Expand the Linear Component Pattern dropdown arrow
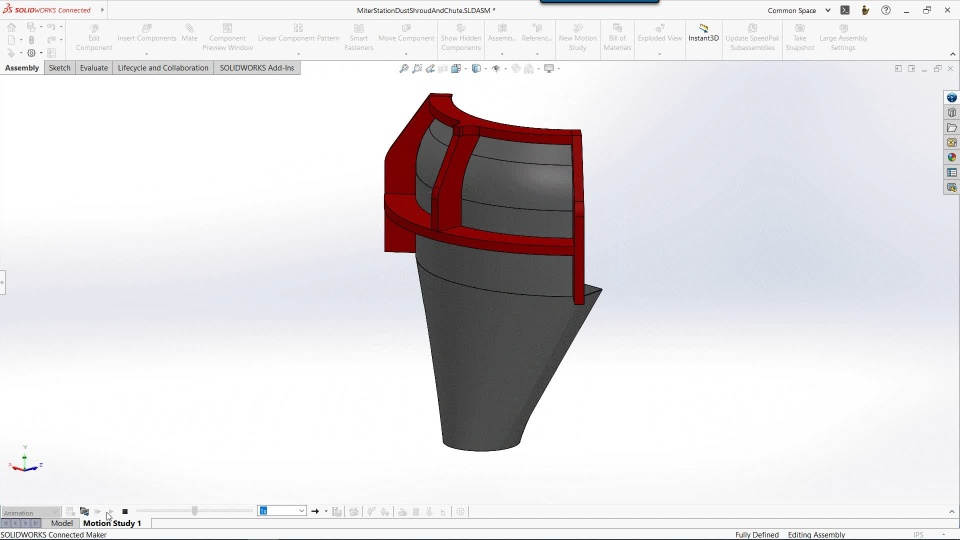This screenshot has height=540, width=960. click(298, 54)
